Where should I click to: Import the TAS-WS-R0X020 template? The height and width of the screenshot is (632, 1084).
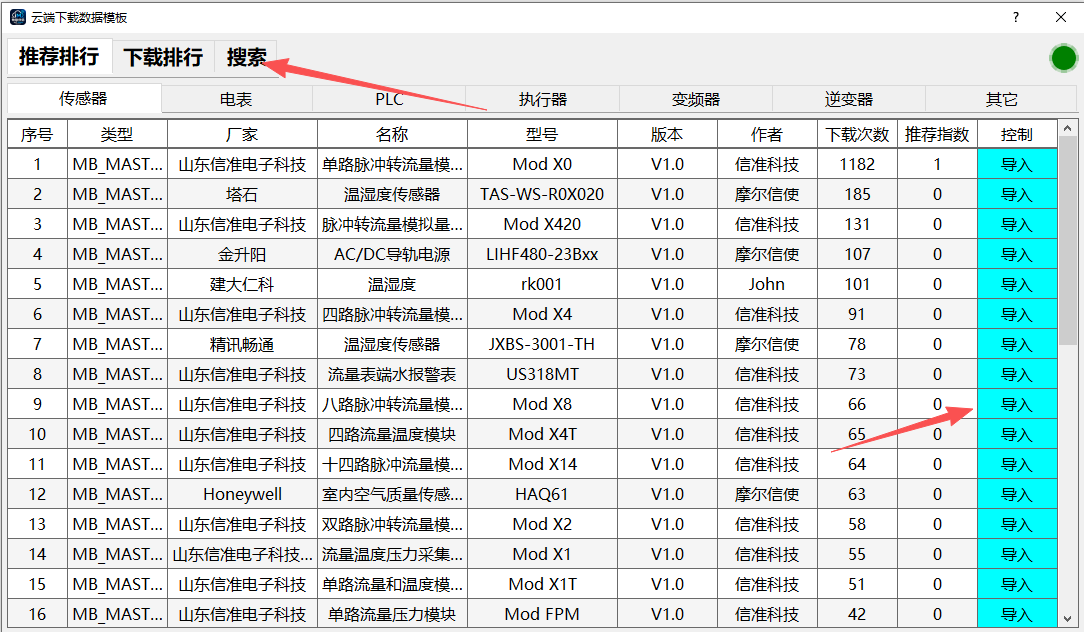point(1017,194)
